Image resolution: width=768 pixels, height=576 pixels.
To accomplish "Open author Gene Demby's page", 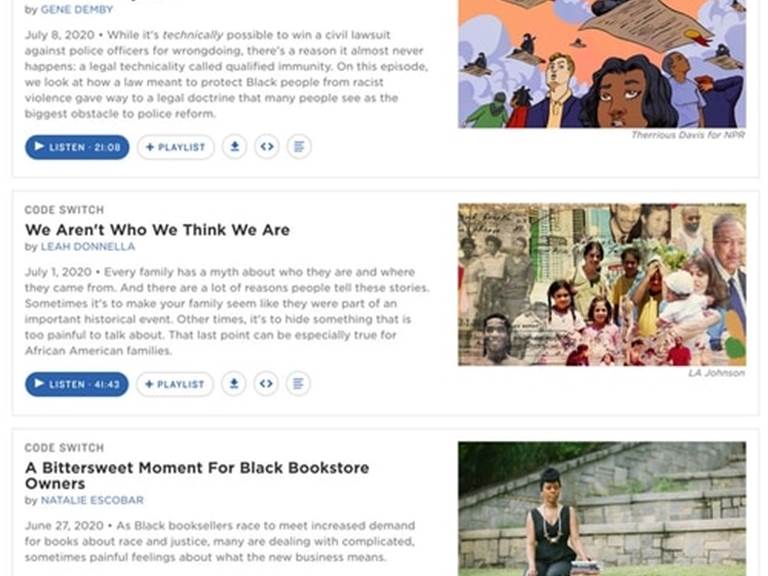I will click(77, 9).
